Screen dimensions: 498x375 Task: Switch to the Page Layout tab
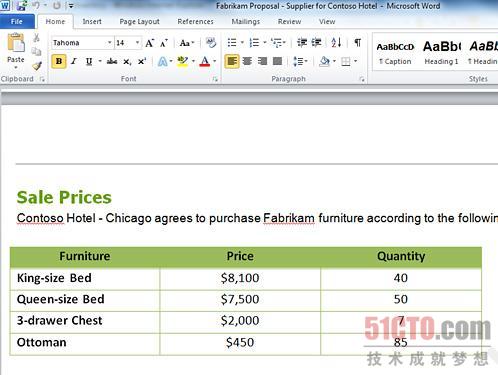click(139, 22)
